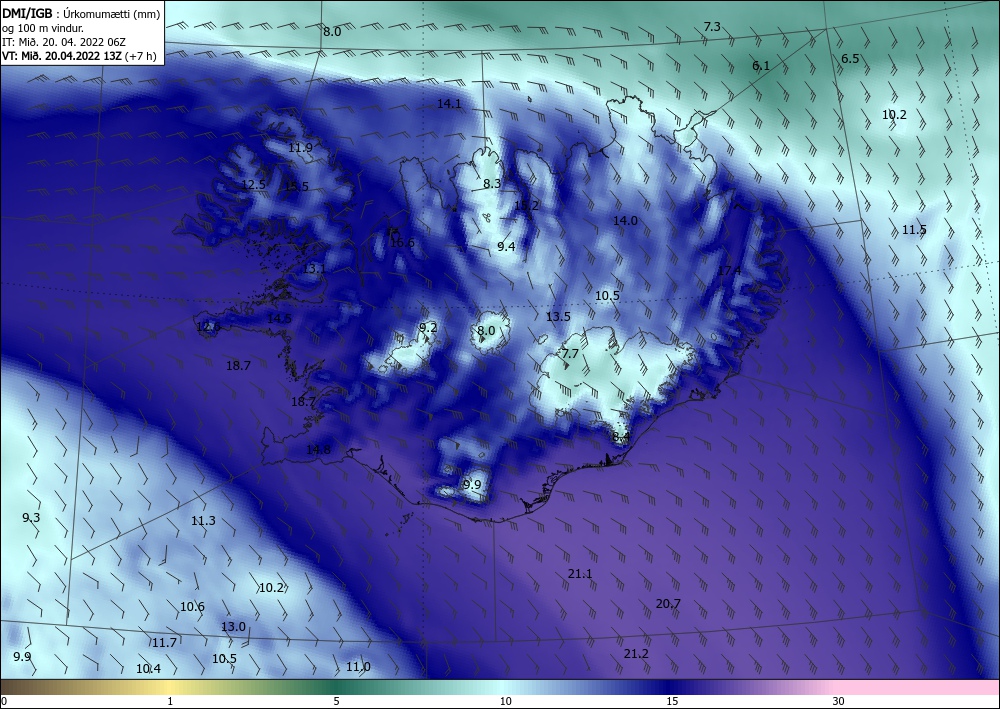Click the 20.7 value on the map
This screenshot has width=1000, height=709.
coord(668,604)
